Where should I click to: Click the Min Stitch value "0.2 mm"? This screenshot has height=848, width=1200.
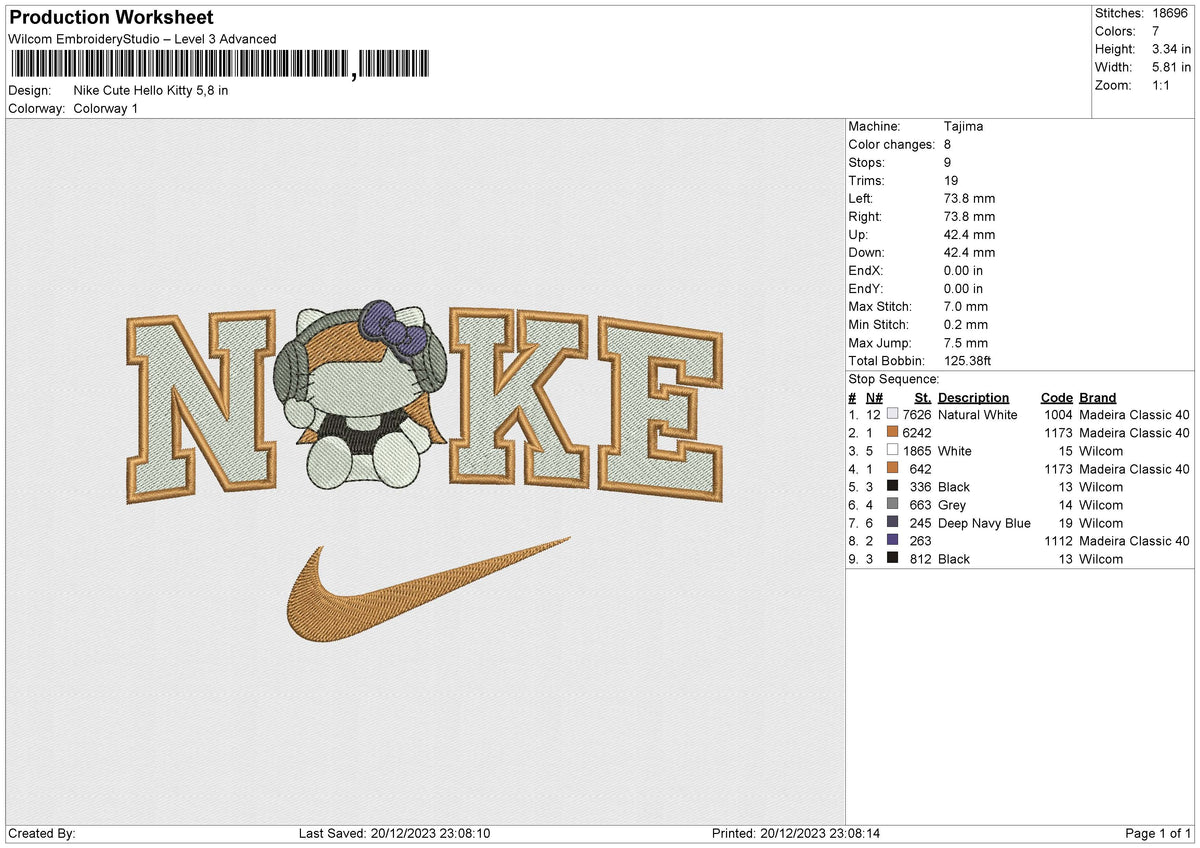coord(965,325)
